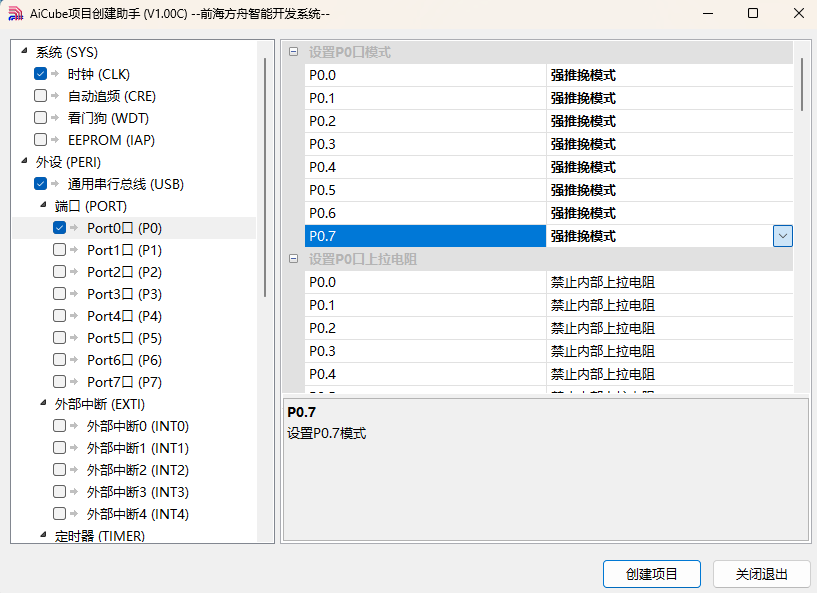Image resolution: width=817 pixels, height=593 pixels.
Task: Enable the 看门狗 (WDT) checkbox
Action: point(40,118)
